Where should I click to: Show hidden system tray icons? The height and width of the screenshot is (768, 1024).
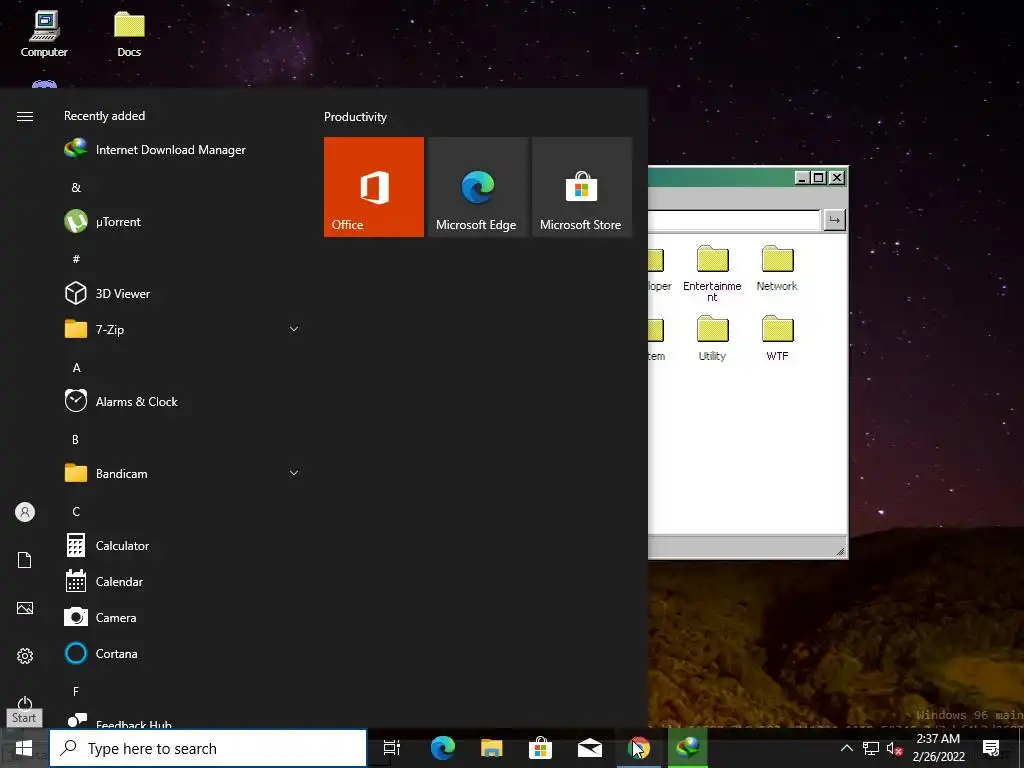tap(846, 748)
